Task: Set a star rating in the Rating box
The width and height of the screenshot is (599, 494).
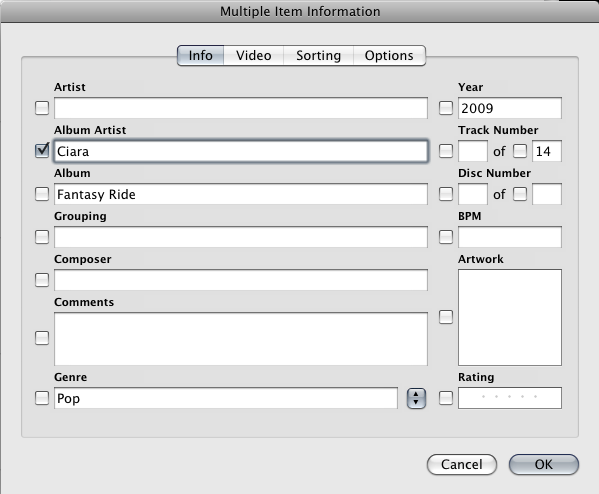Action: [510, 398]
